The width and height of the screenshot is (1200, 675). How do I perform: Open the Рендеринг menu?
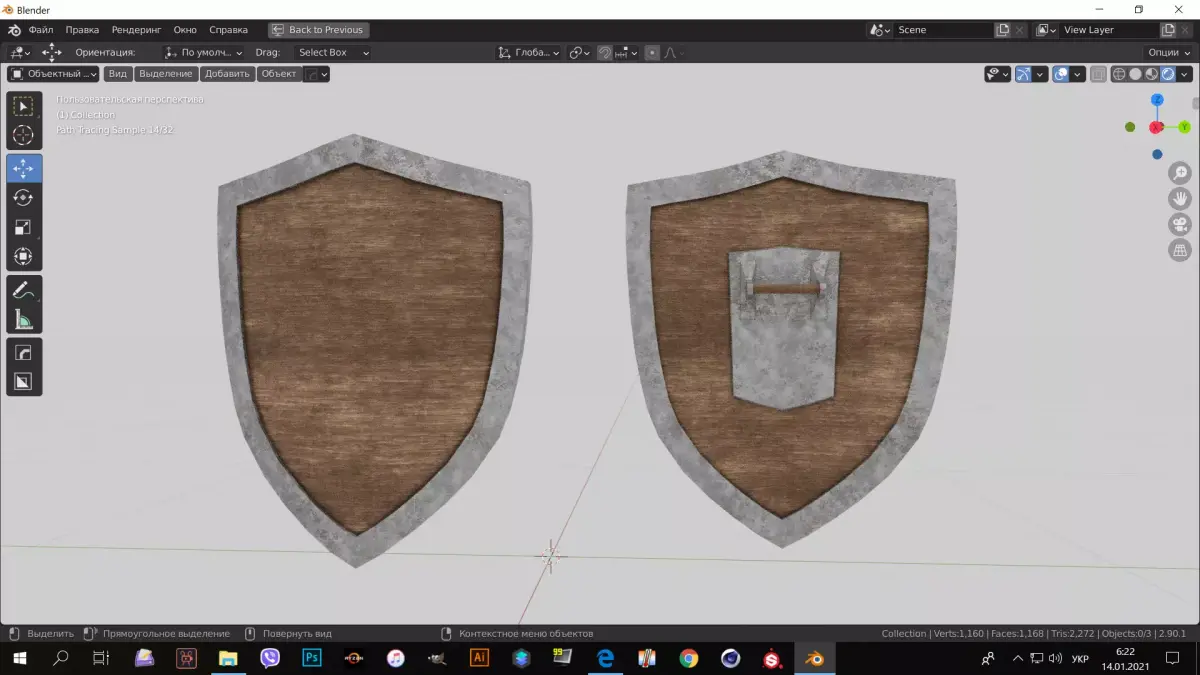coord(136,30)
